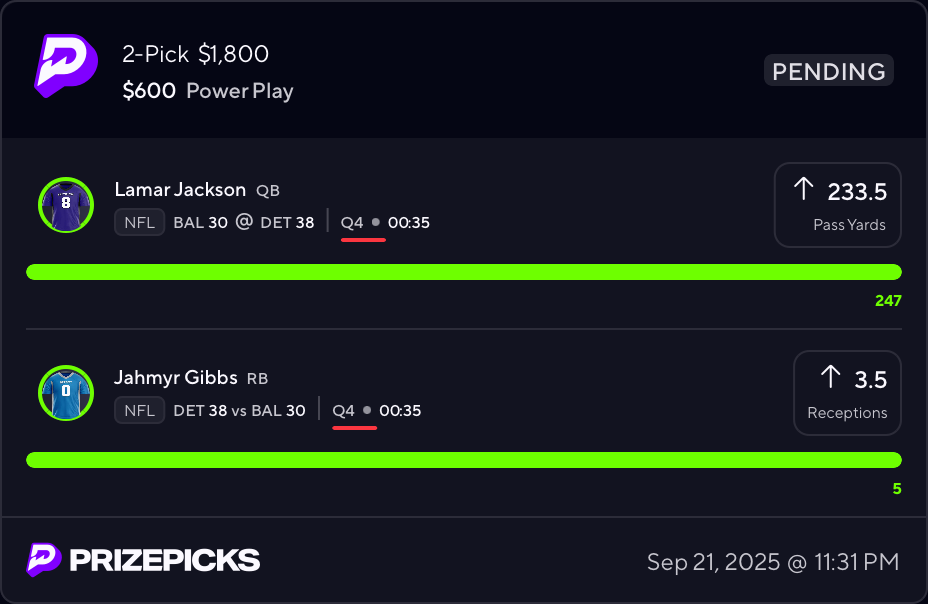
Task: Select the 233.5 Pass Yards projection box
Action: (x=837, y=205)
